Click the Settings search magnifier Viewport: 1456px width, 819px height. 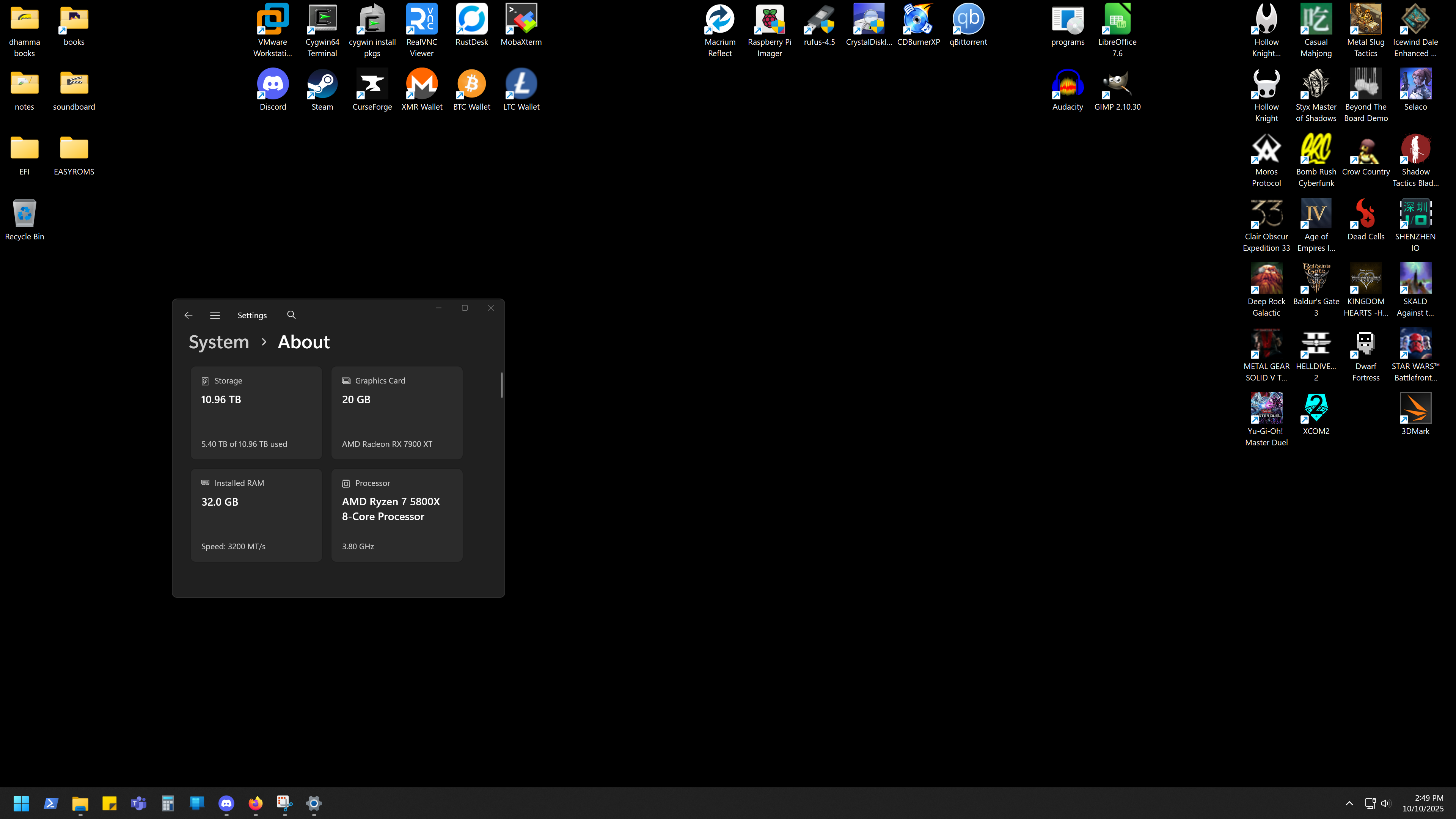[x=291, y=315]
